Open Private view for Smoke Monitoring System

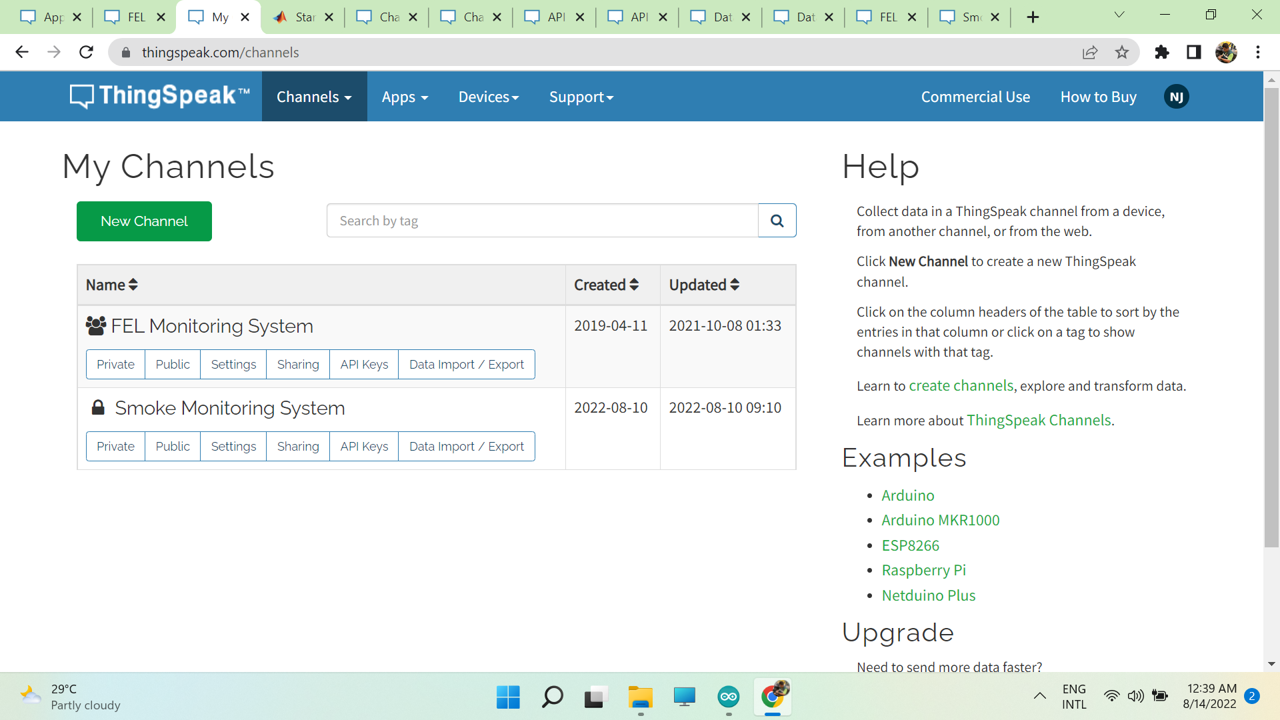pyautogui.click(x=116, y=447)
